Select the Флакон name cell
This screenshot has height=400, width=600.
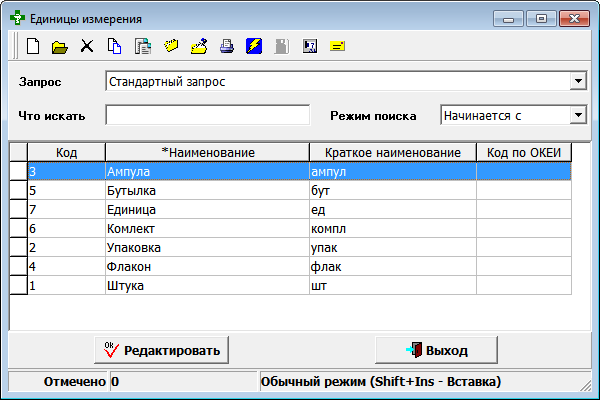(207, 266)
